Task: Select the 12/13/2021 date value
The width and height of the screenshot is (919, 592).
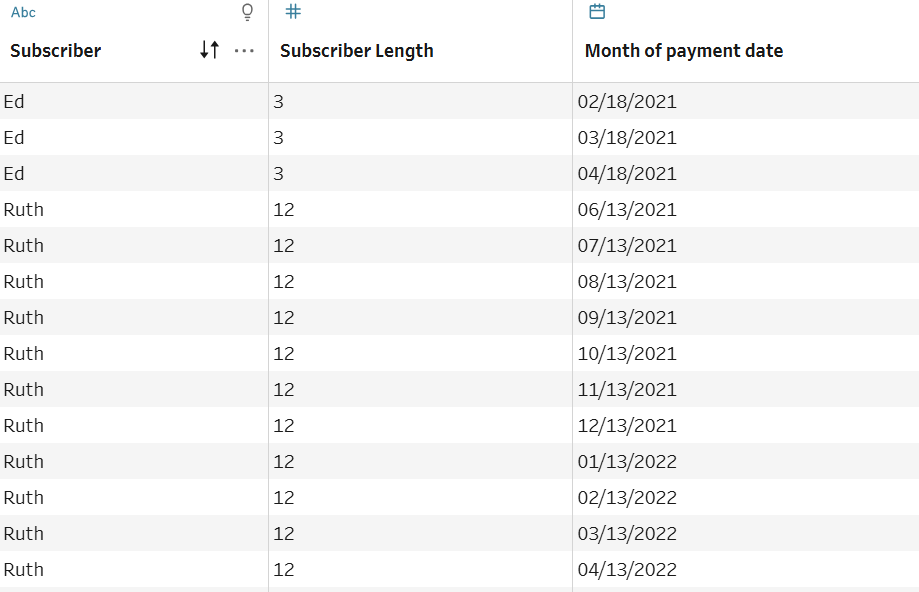Action: (x=627, y=426)
